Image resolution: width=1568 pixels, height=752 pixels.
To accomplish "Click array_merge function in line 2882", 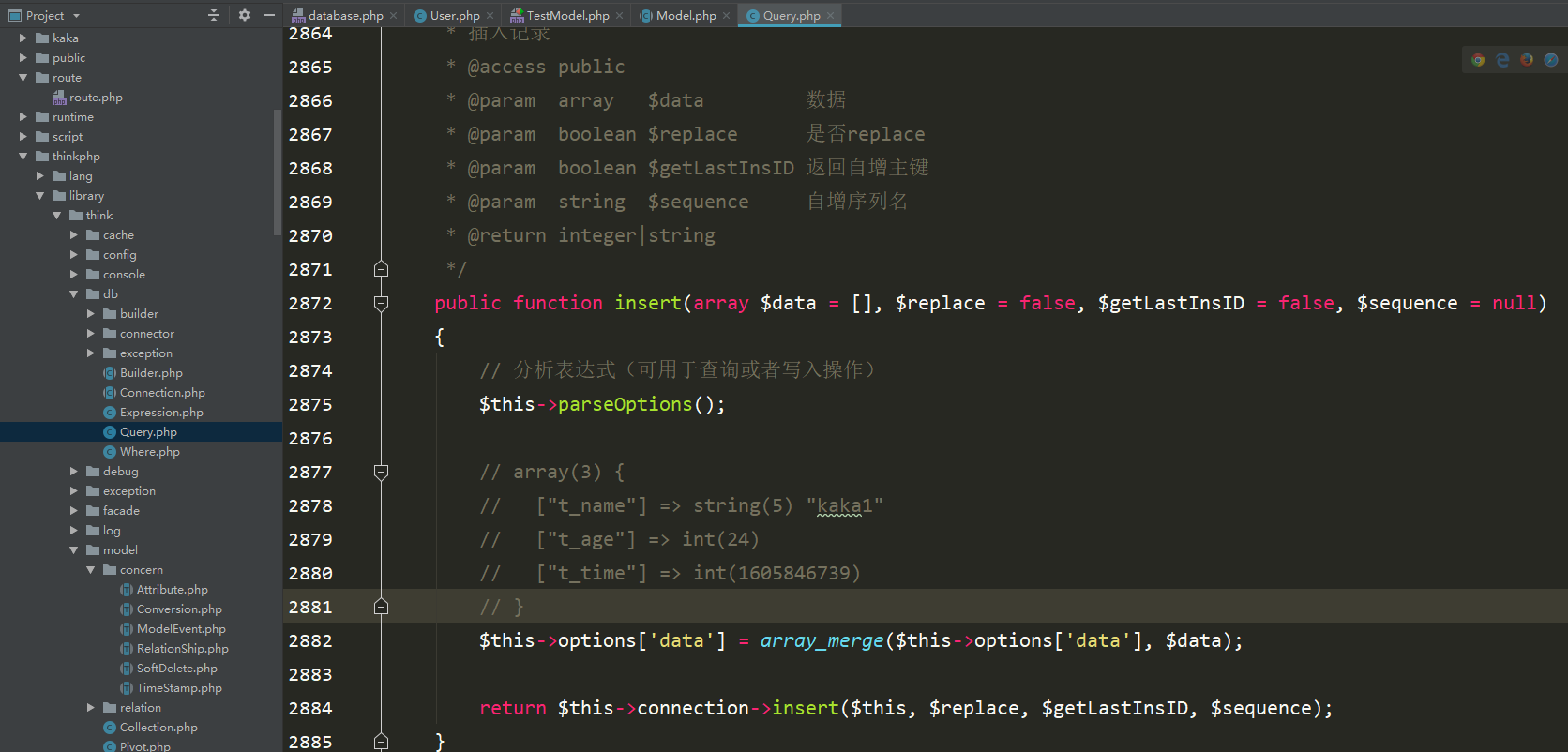I will pos(822,640).
